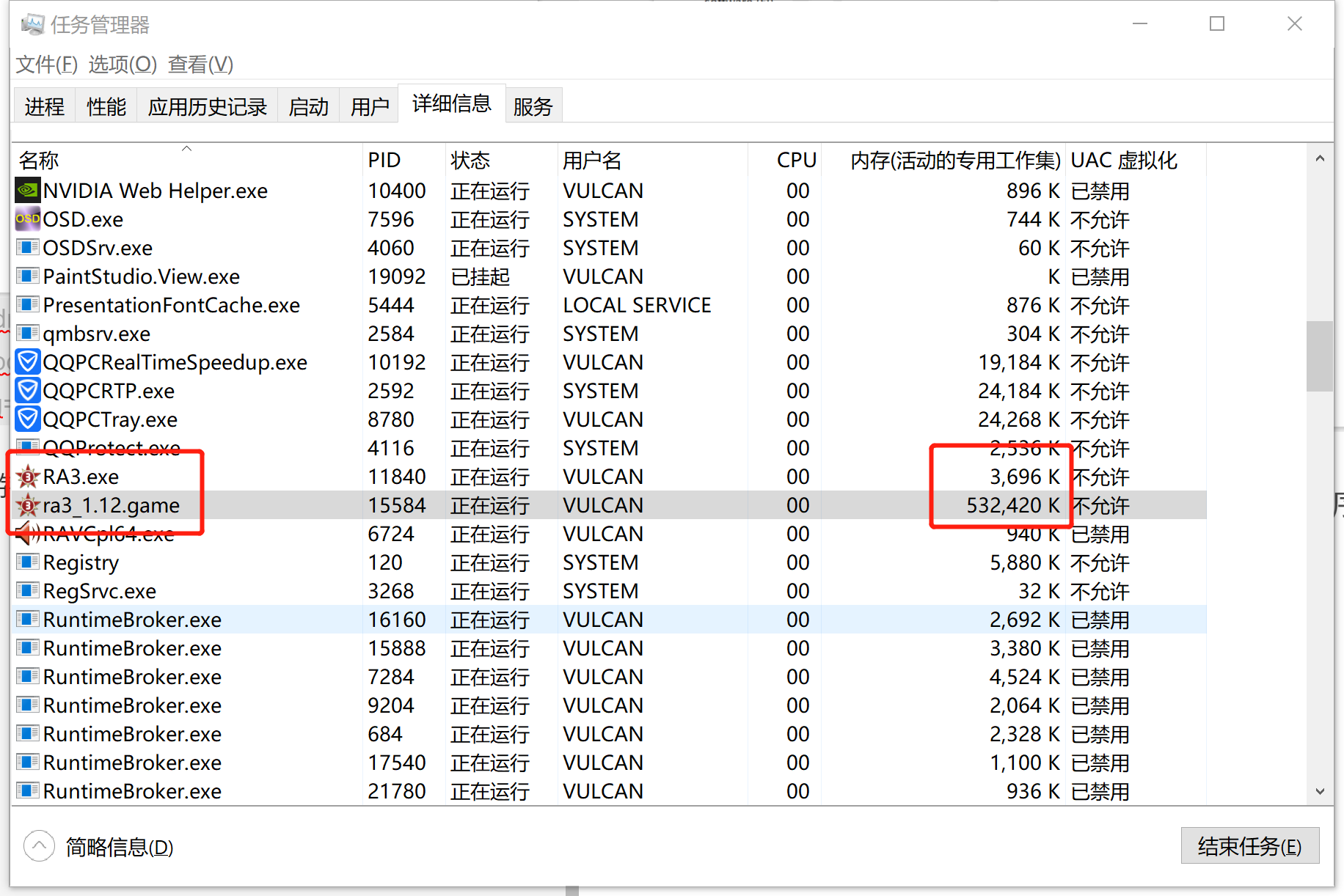Switch to the 服务 tab
Viewport: 1344px width, 896px height.
click(x=533, y=106)
